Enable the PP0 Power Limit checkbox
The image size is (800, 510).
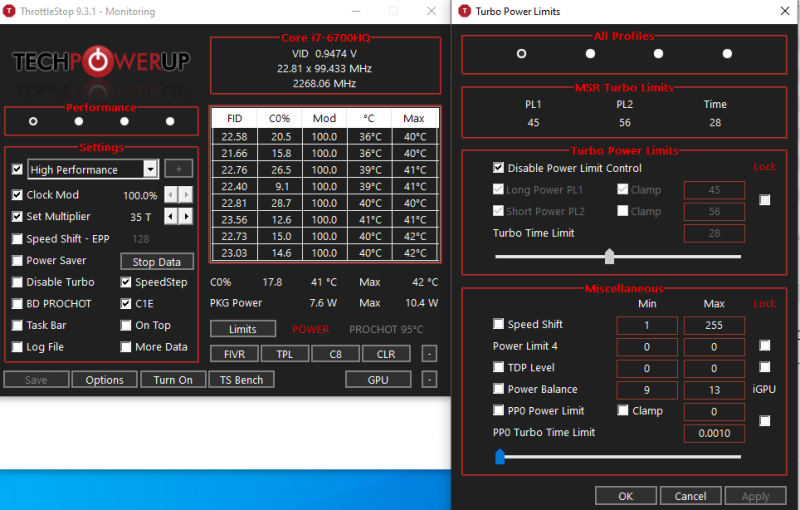coord(498,411)
